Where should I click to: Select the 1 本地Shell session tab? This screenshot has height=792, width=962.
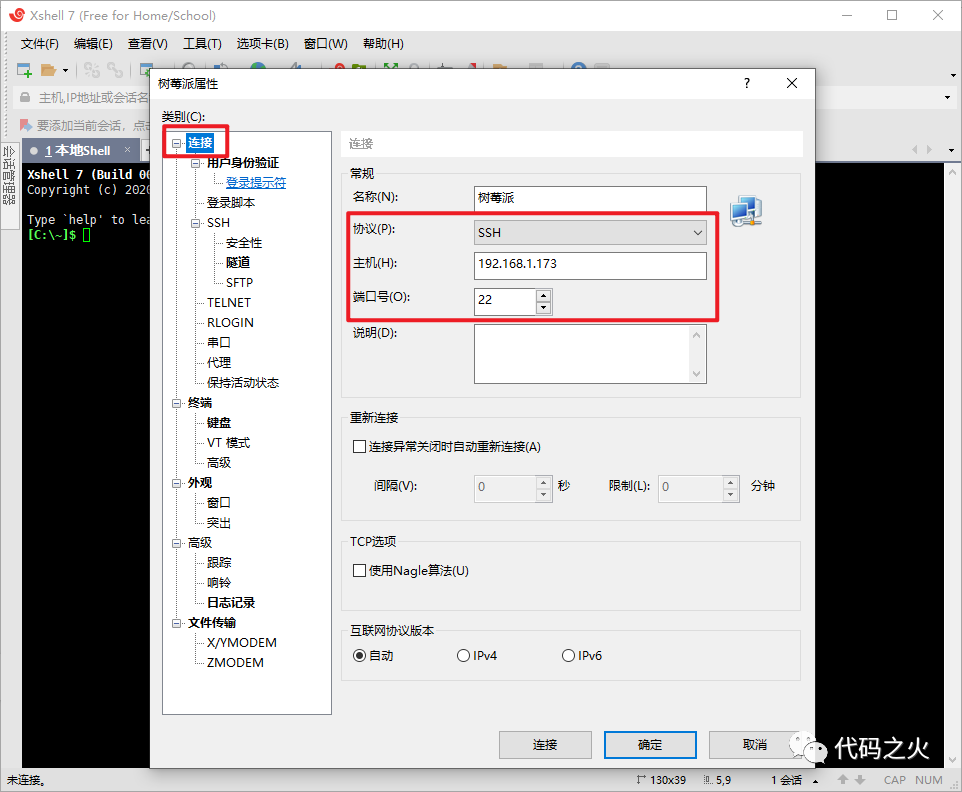(78, 150)
